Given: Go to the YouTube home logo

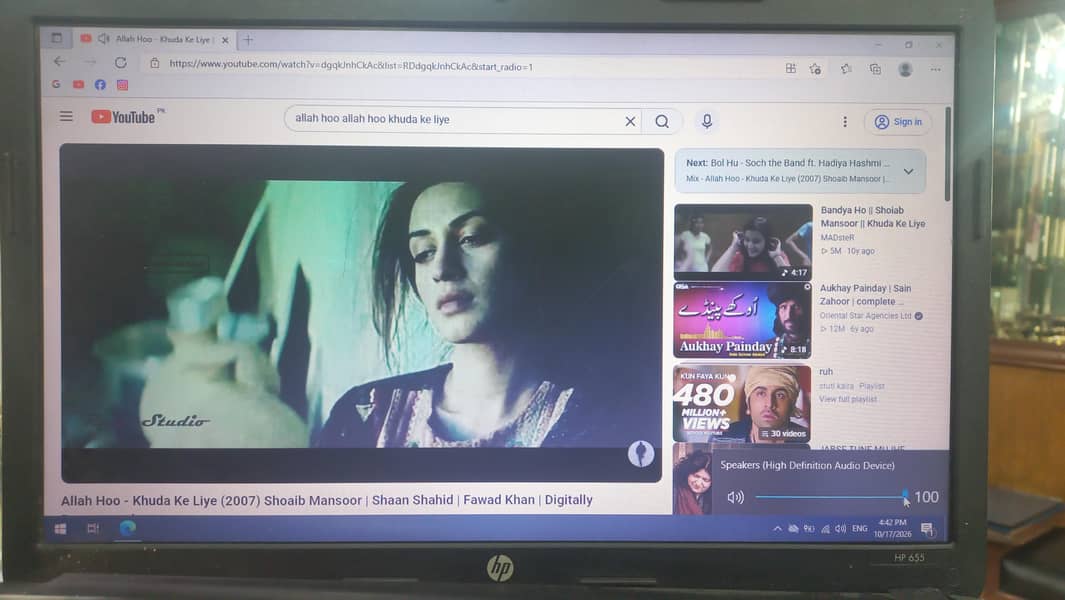Looking at the screenshot, I should (124, 117).
